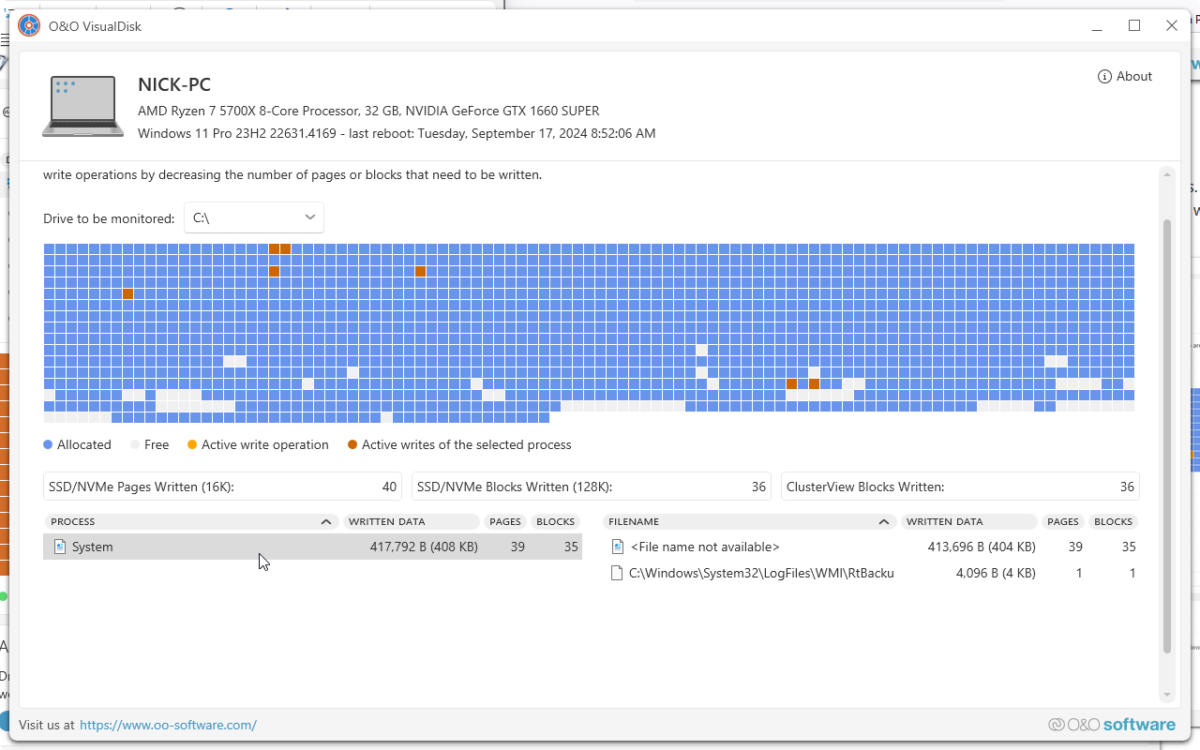This screenshot has width=1200, height=750.
Task: Click the sort chevron on the PROCESS column
Action: pos(326,521)
